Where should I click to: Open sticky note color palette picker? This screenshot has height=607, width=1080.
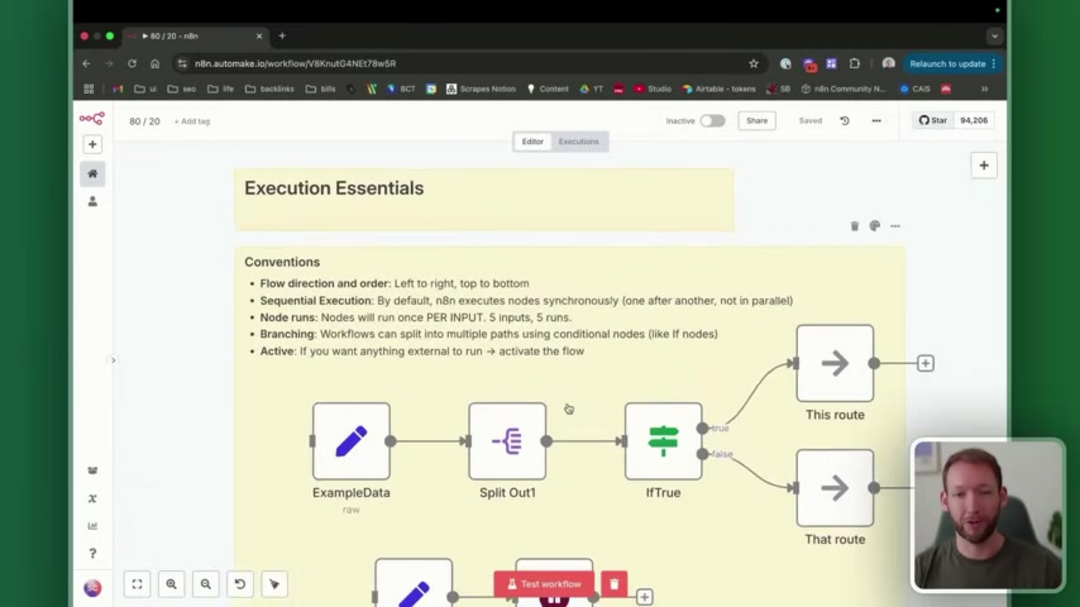coord(875,226)
